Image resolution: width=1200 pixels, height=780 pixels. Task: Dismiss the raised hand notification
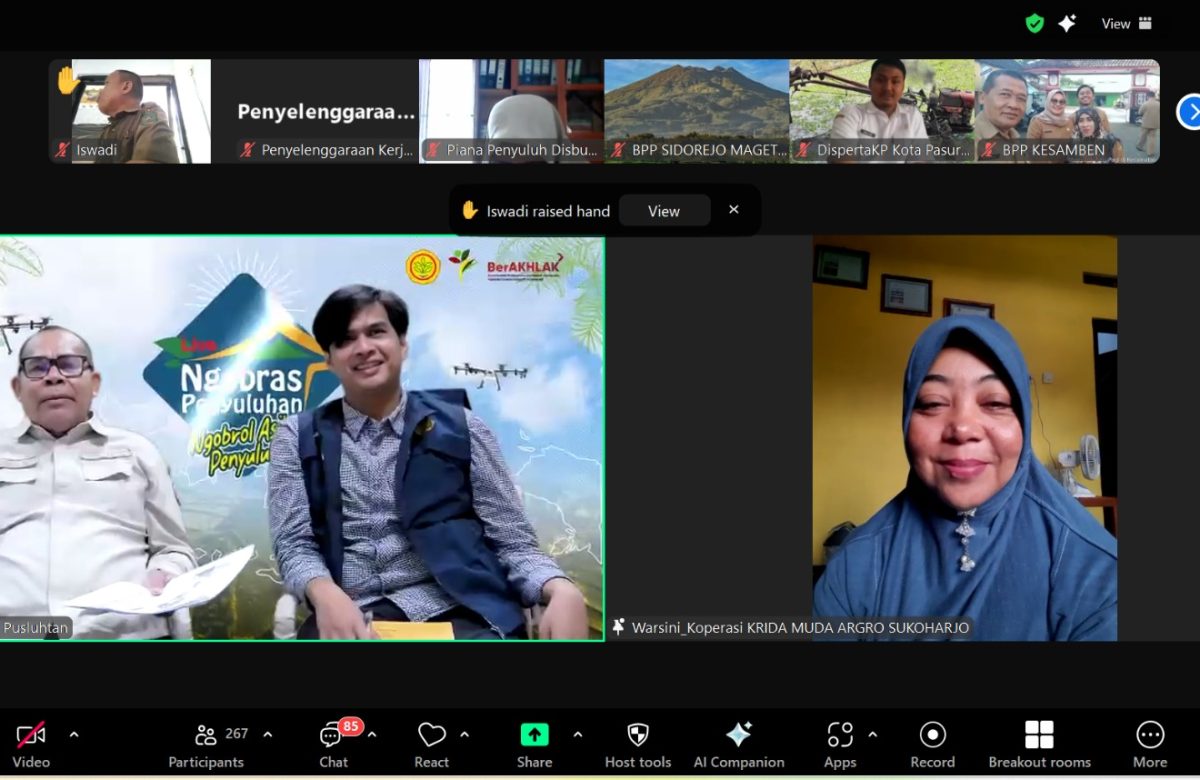734,210
